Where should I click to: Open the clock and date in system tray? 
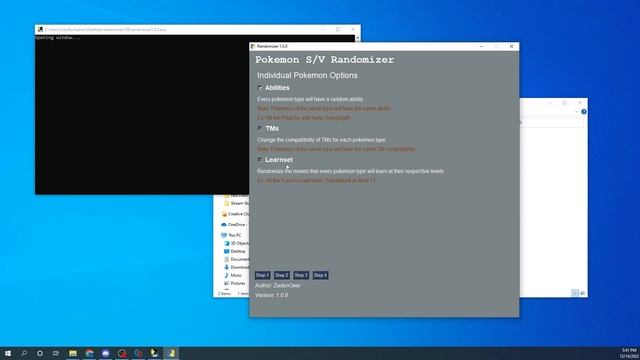click(x=629, y=353)
